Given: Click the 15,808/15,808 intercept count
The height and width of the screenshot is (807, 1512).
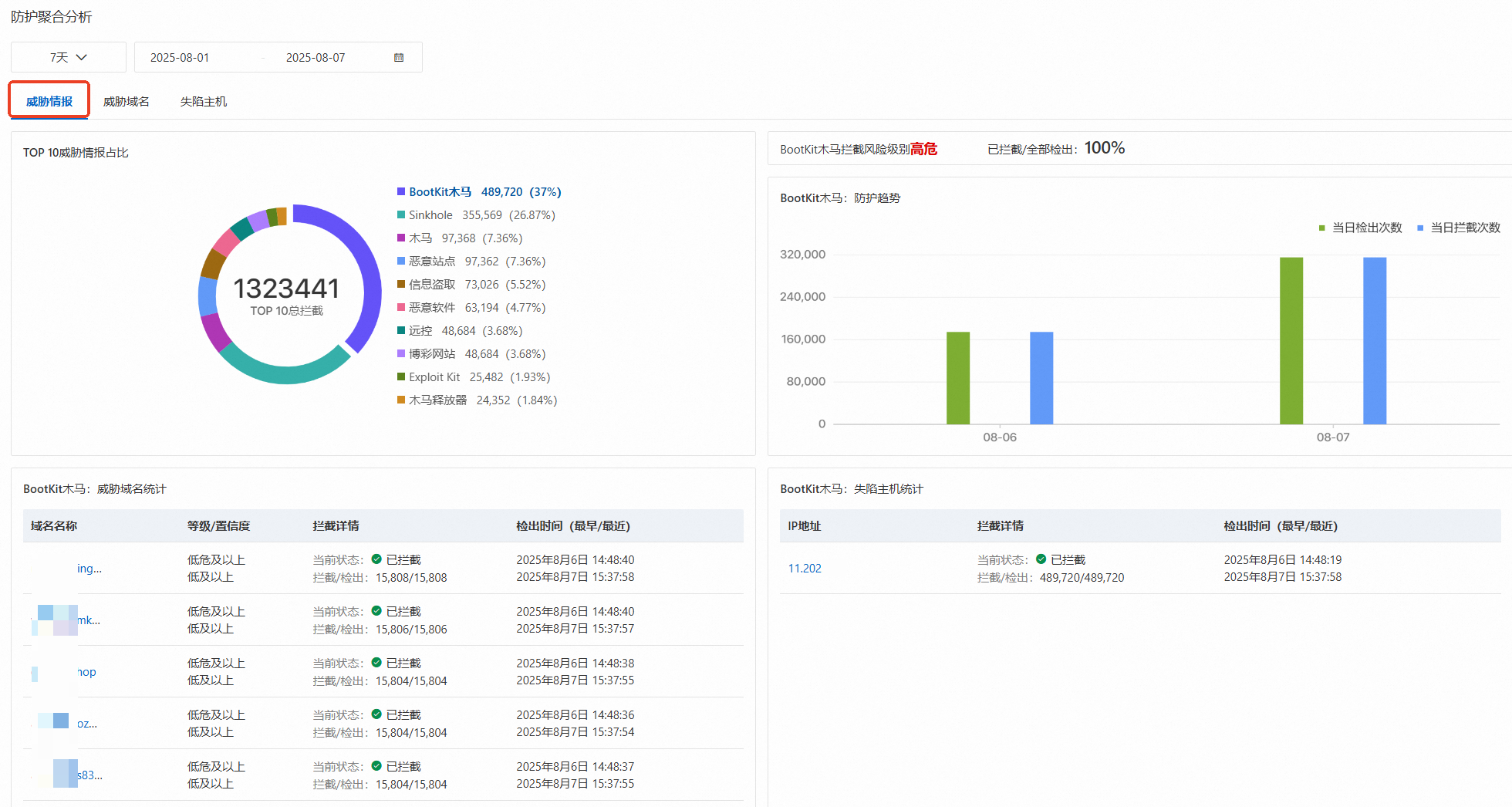Looking at the screenshot, I should pyautogui.click(x=411, y=578).
